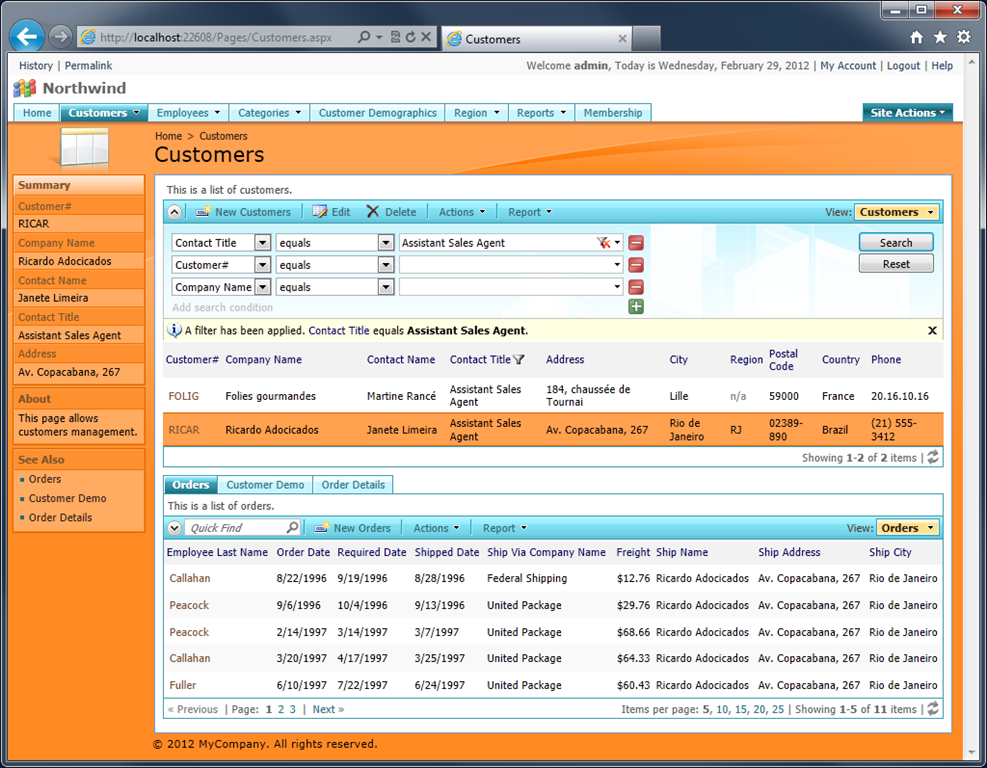Remove the Company Name search condition
The width and height of the screenshot is (987, 768).
pyautogui.click(x=636, y=287)
